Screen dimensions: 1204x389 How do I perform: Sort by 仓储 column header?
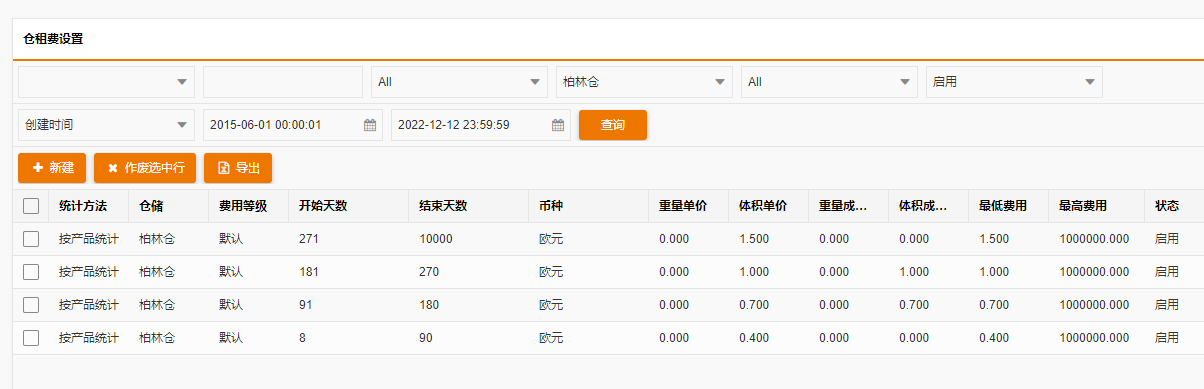169,206
